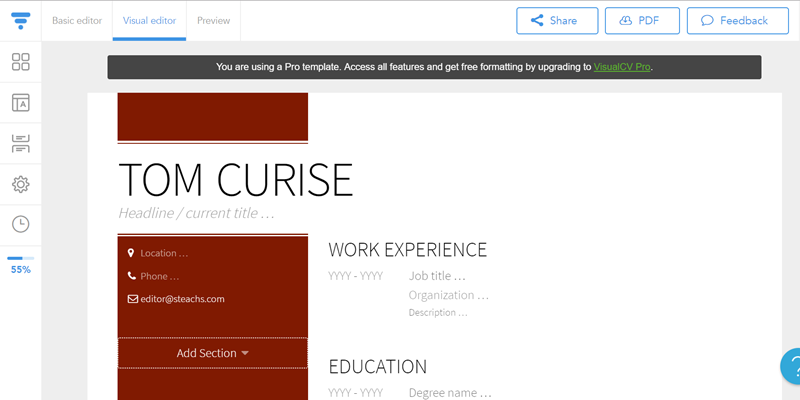Click the email envelope icon
Viewport: 800px width, 400px height.
tap(131, 299)
